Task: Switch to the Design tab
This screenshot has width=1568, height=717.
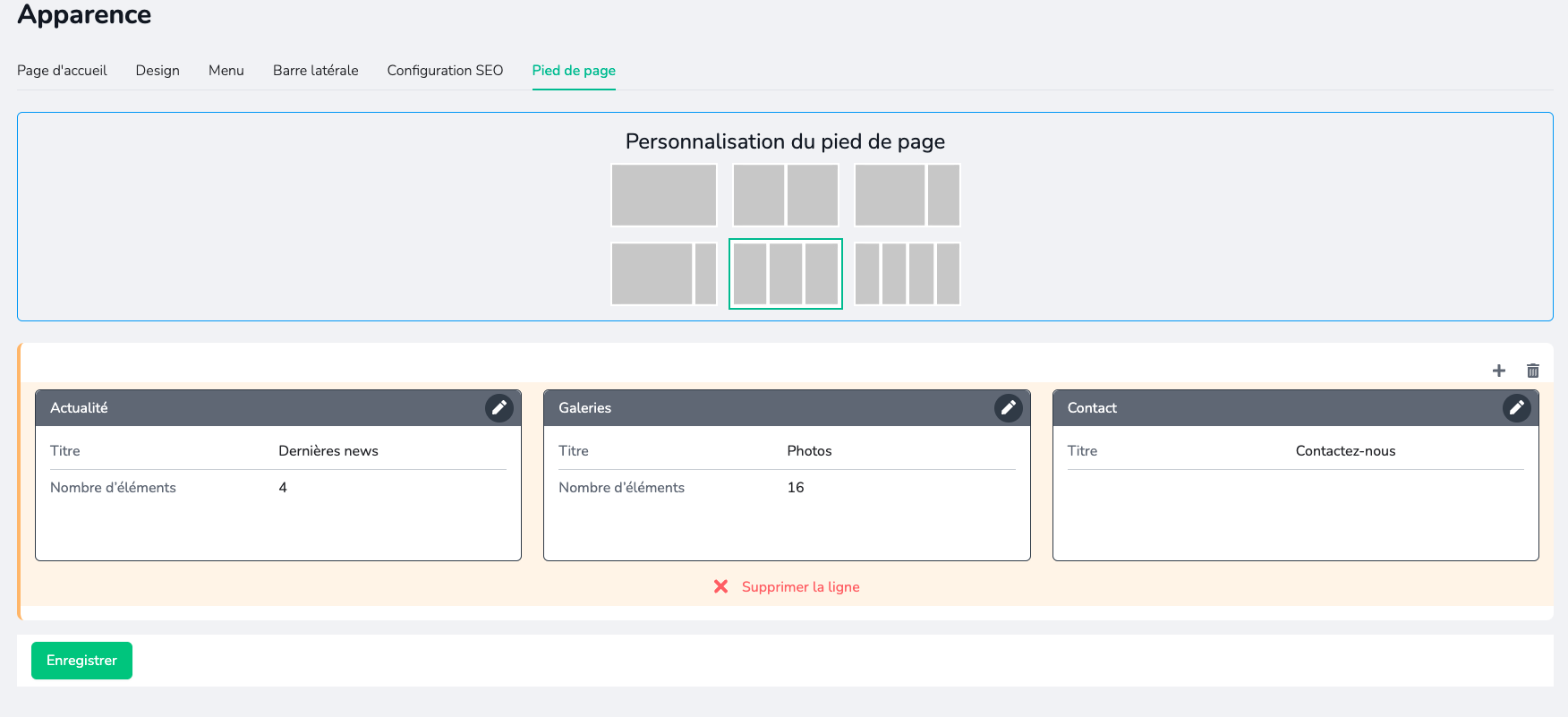Action: (x=158, y=71)
